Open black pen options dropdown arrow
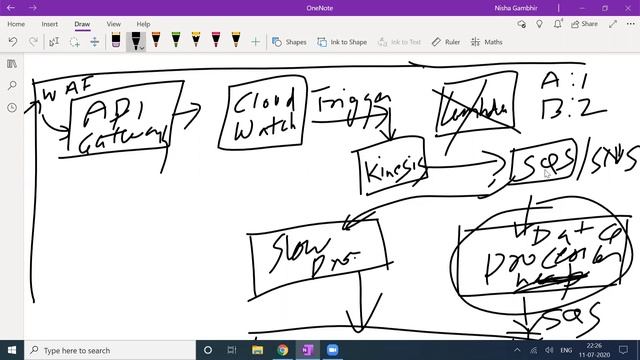Screen dimensions: 640x360 pos(142,48)
